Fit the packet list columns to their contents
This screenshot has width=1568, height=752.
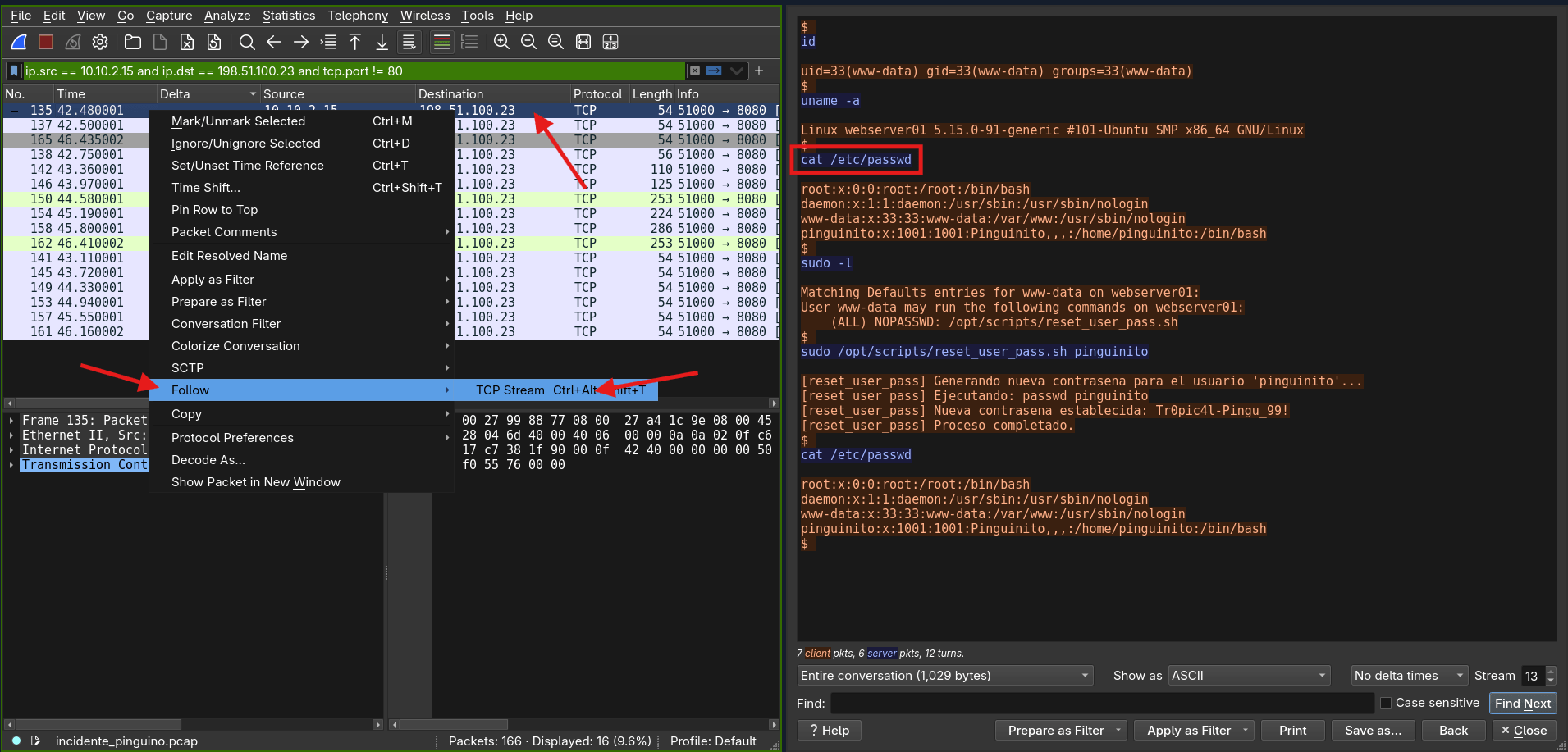click(x=583, y=42)
